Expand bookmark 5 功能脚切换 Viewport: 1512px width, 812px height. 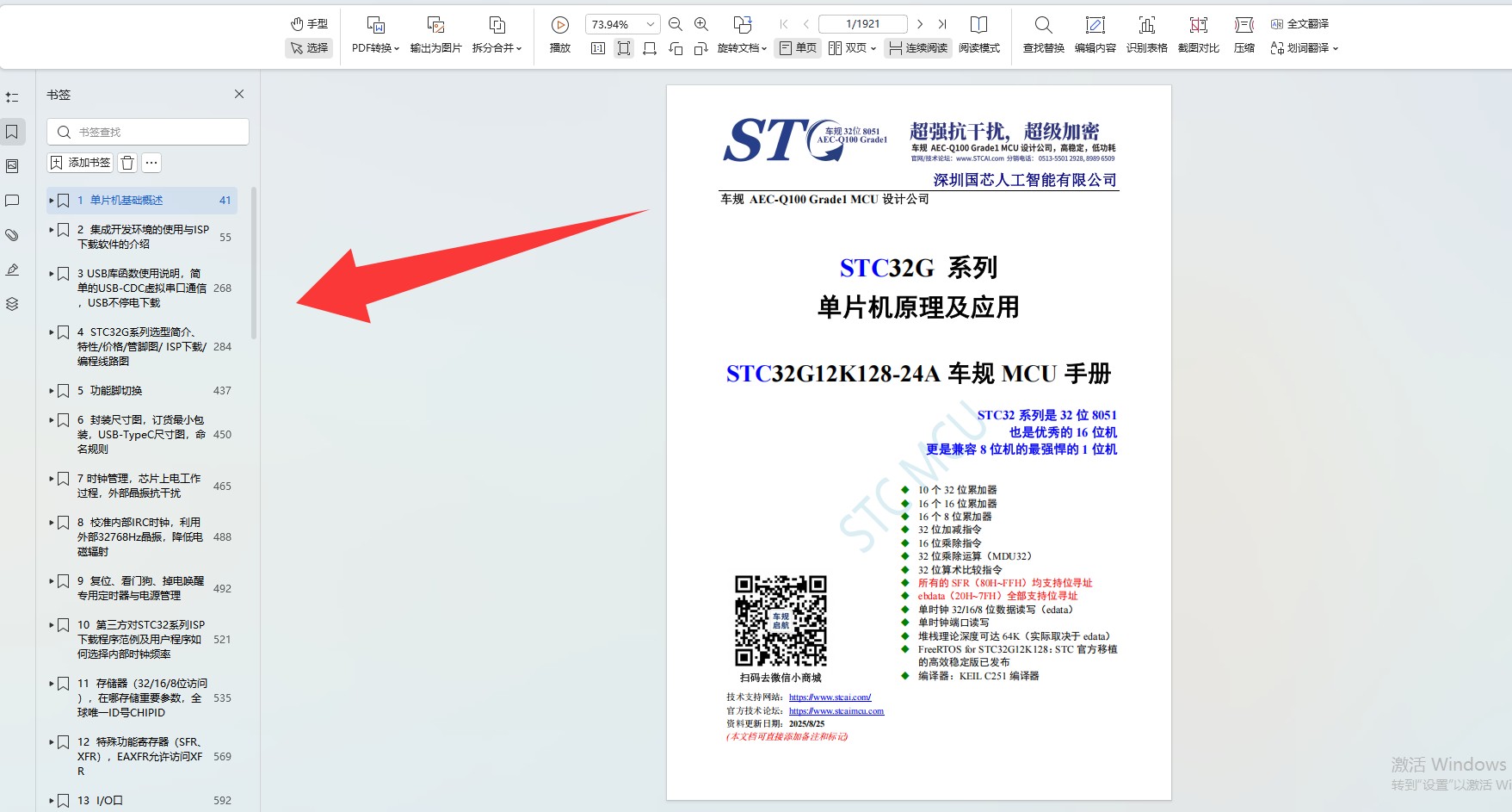(52, 391)
